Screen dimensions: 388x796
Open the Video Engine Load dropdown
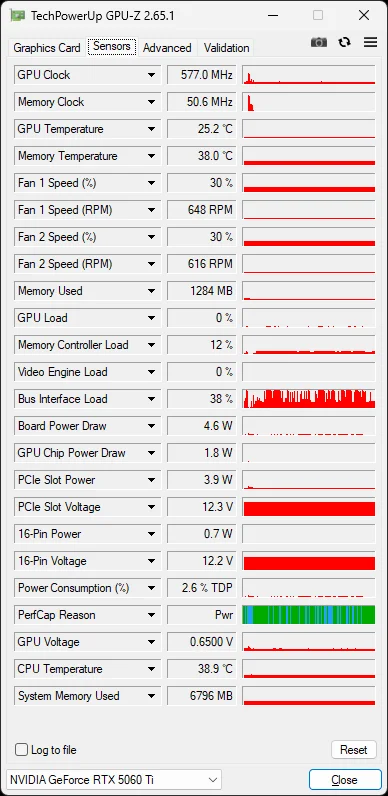pyautogui.click(x=151, y=372)
